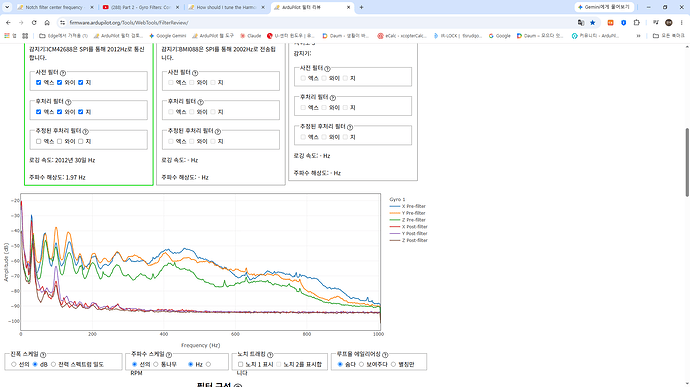Viewport: 690px width, 387px height.
Task: Enable Gyro 1 estimated post-filter 와이
Action: click(x=59, y=141)
